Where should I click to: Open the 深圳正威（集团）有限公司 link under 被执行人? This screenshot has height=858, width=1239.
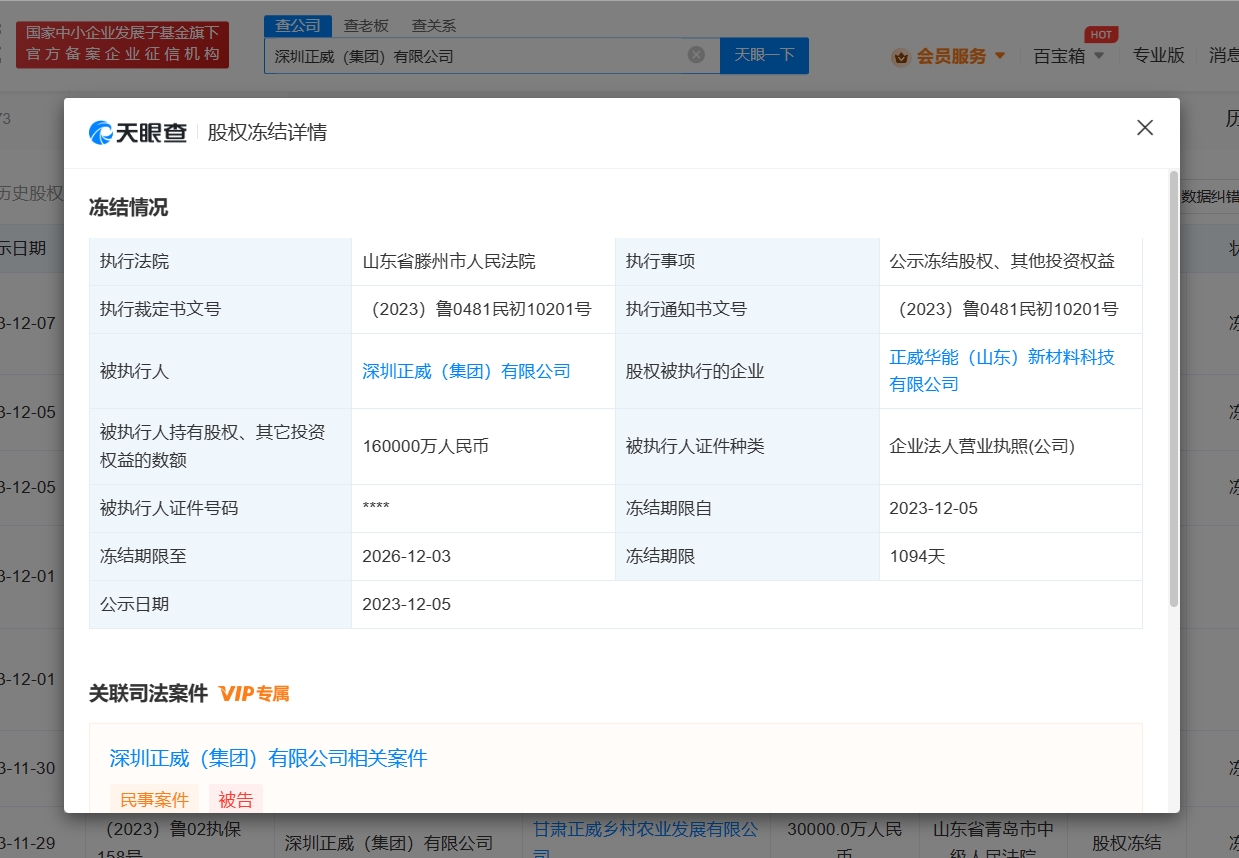(466, 371)
